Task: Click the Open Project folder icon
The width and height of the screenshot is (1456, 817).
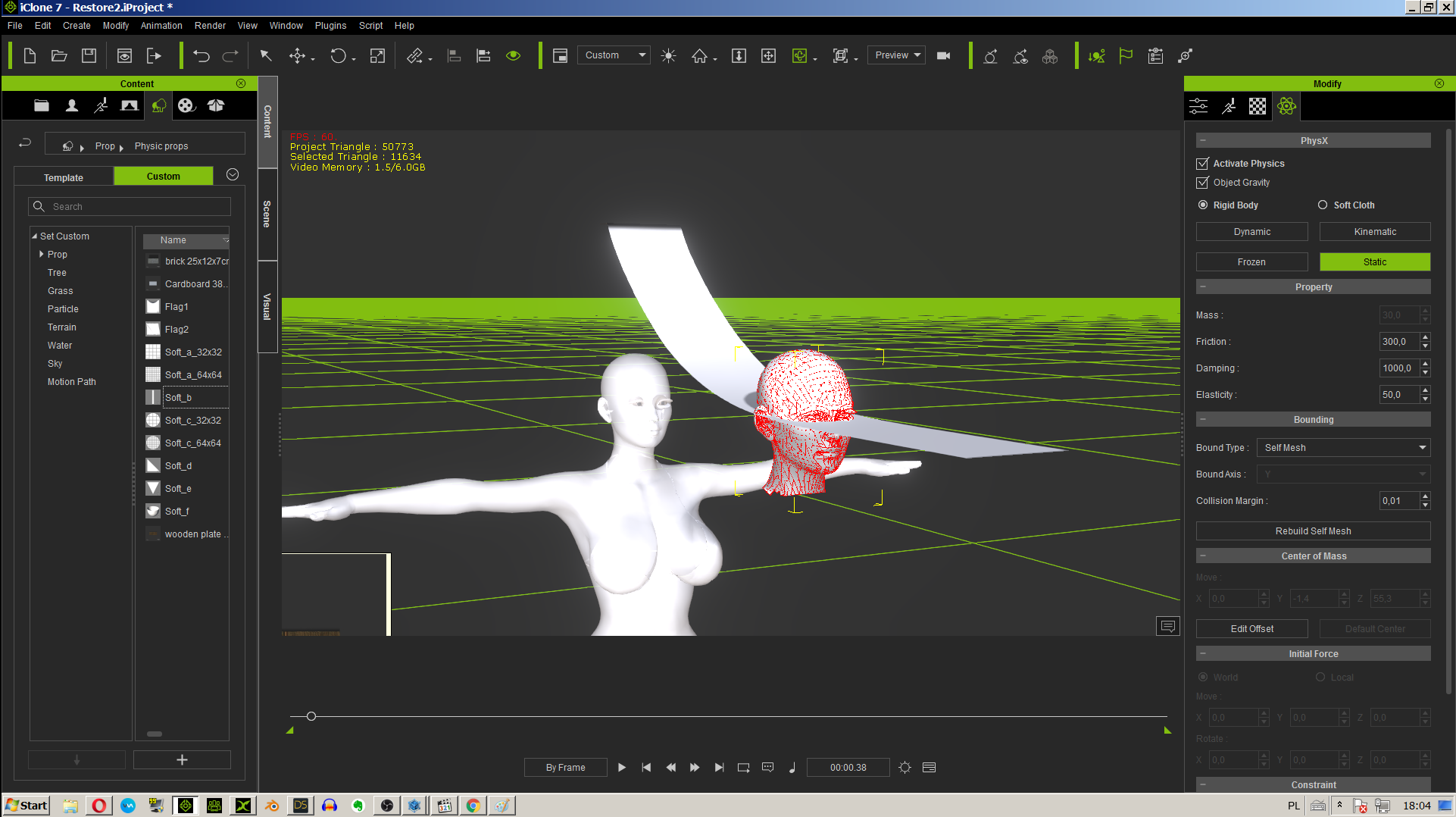Action: pos(59,55)
